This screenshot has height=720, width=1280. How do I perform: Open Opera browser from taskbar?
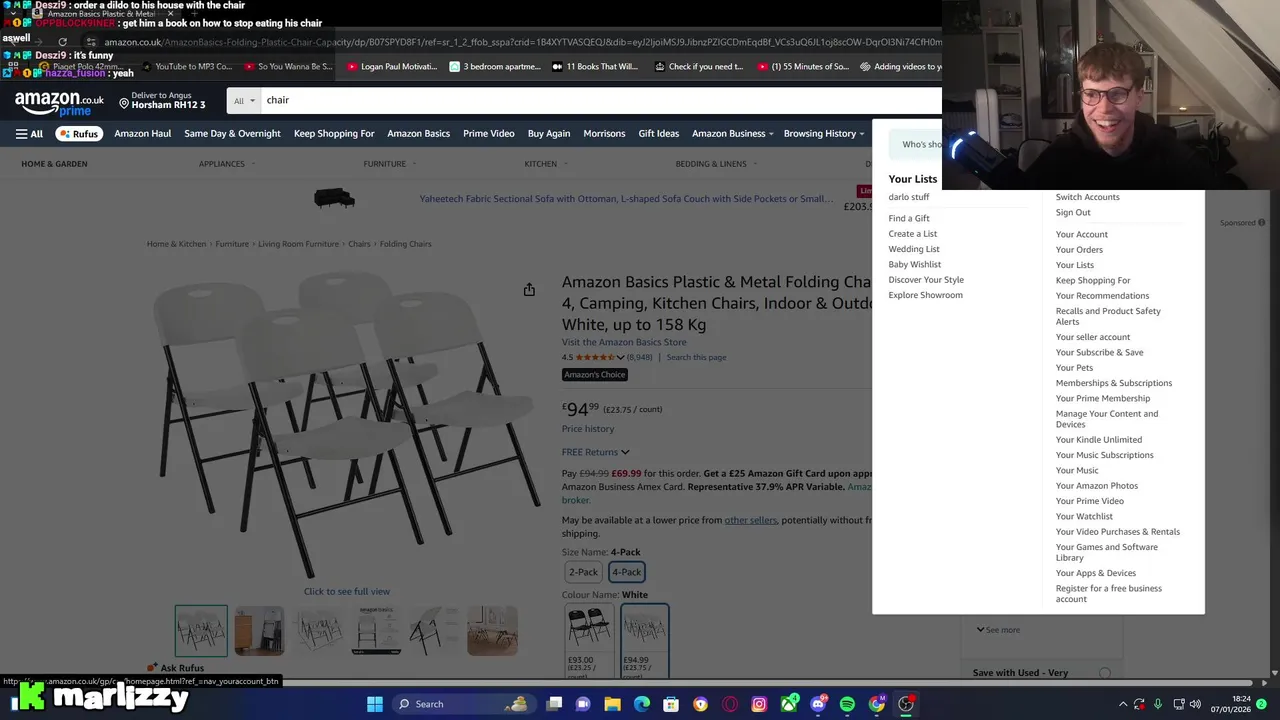click(730, 704)
